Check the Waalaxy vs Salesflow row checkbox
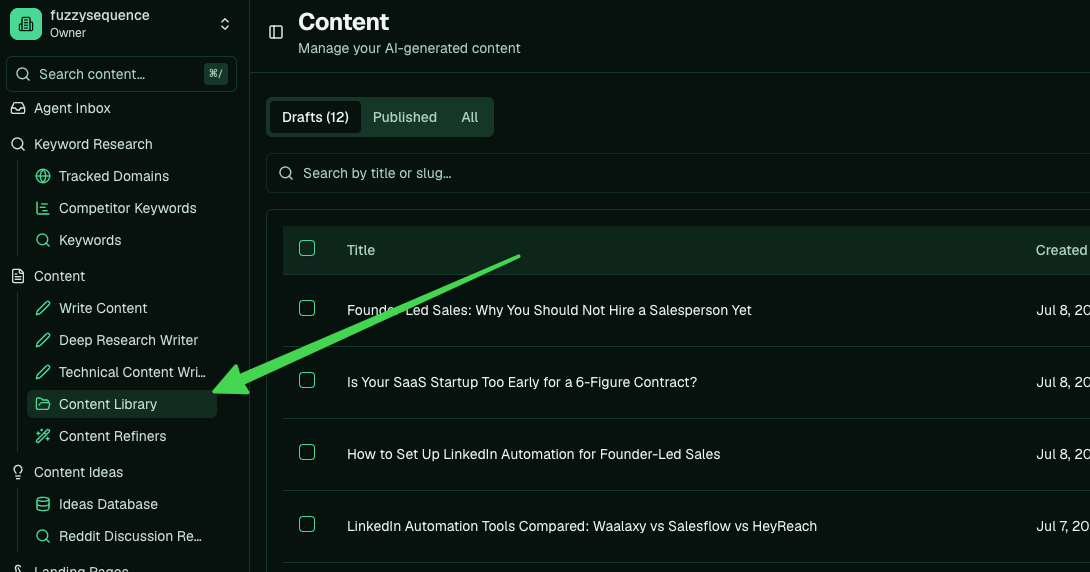The width and height of the screenshot is (1090, 572). (307, 524)
